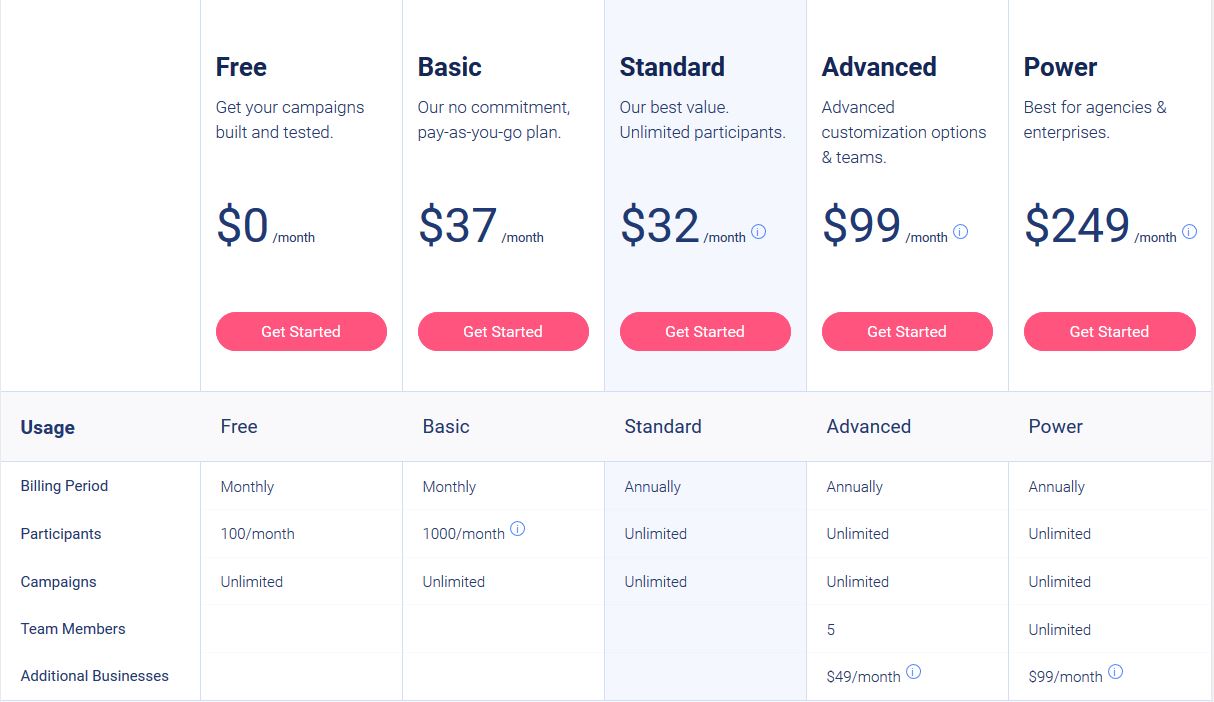Click the Usage section header

pyautogui.click(x=48, y=427)
